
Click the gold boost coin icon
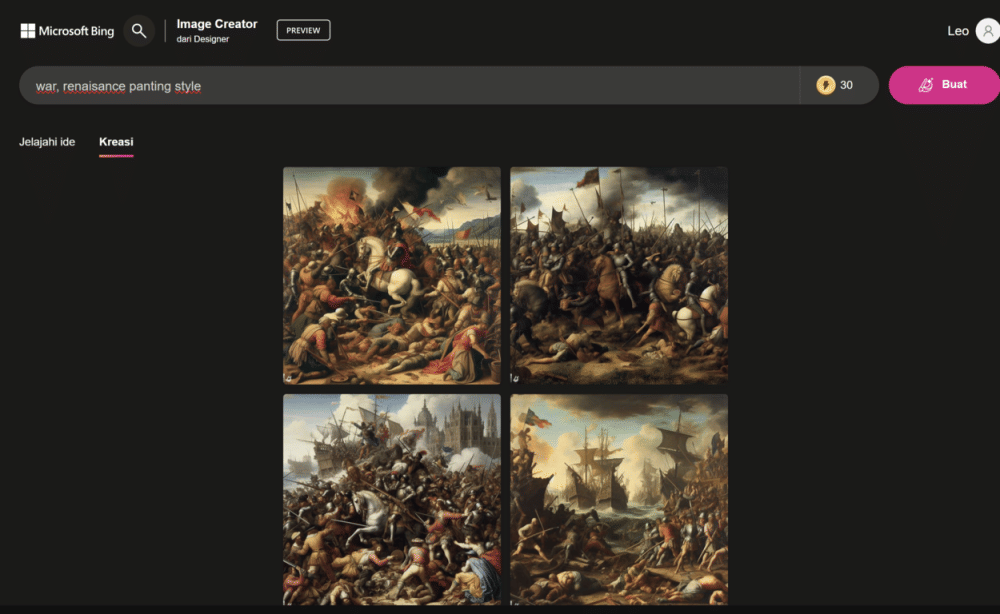tap(825, 85)
